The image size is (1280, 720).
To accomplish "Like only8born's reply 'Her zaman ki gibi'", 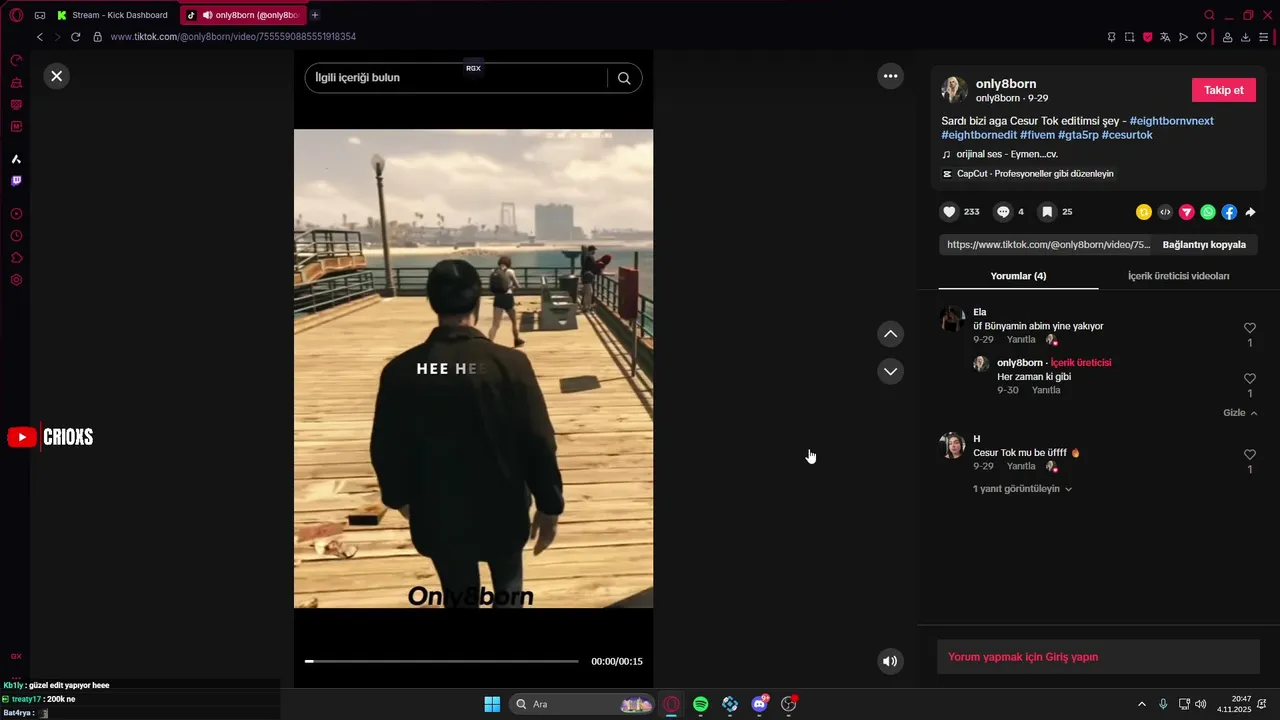I will pyautogui.click(x=1249, y=379).
